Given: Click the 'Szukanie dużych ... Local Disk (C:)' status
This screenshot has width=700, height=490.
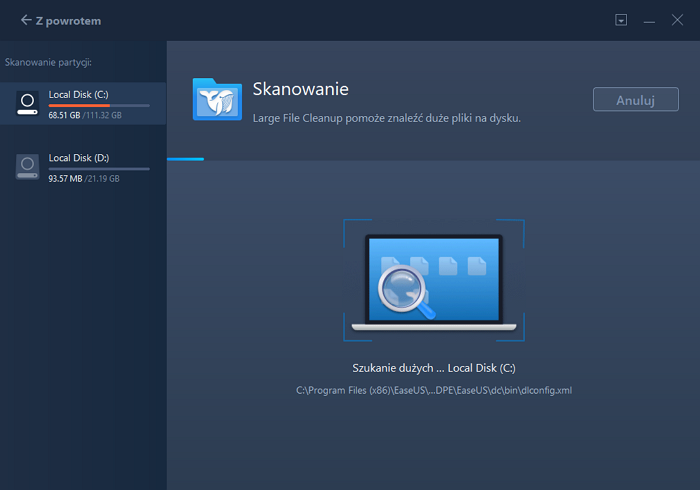Looking at the screenshot, I should tap(434, 368).
